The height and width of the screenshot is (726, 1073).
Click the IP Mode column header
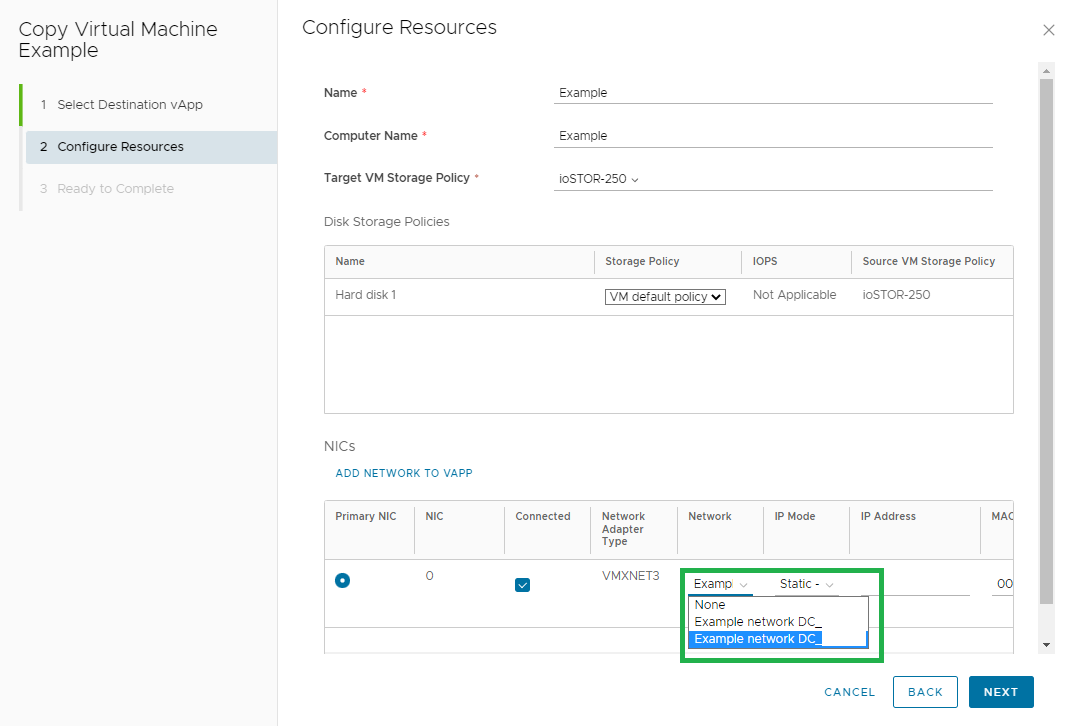pos(794,517)
